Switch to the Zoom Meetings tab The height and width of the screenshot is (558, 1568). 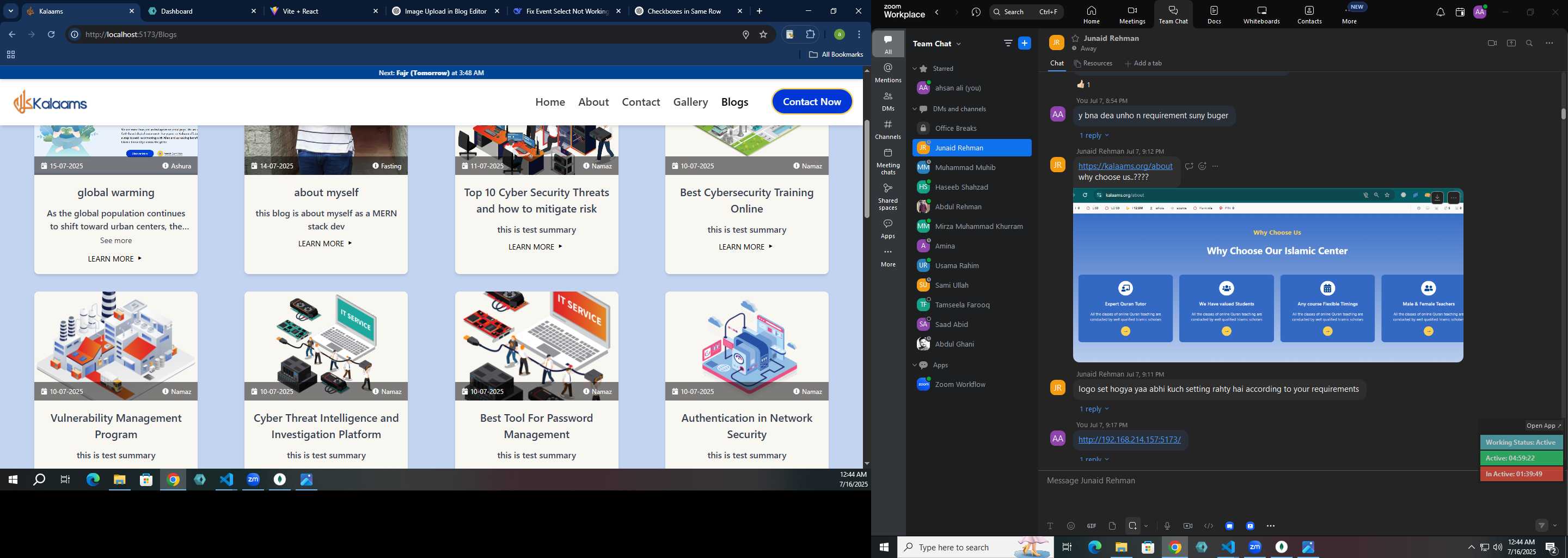(x=1132, y=15)
